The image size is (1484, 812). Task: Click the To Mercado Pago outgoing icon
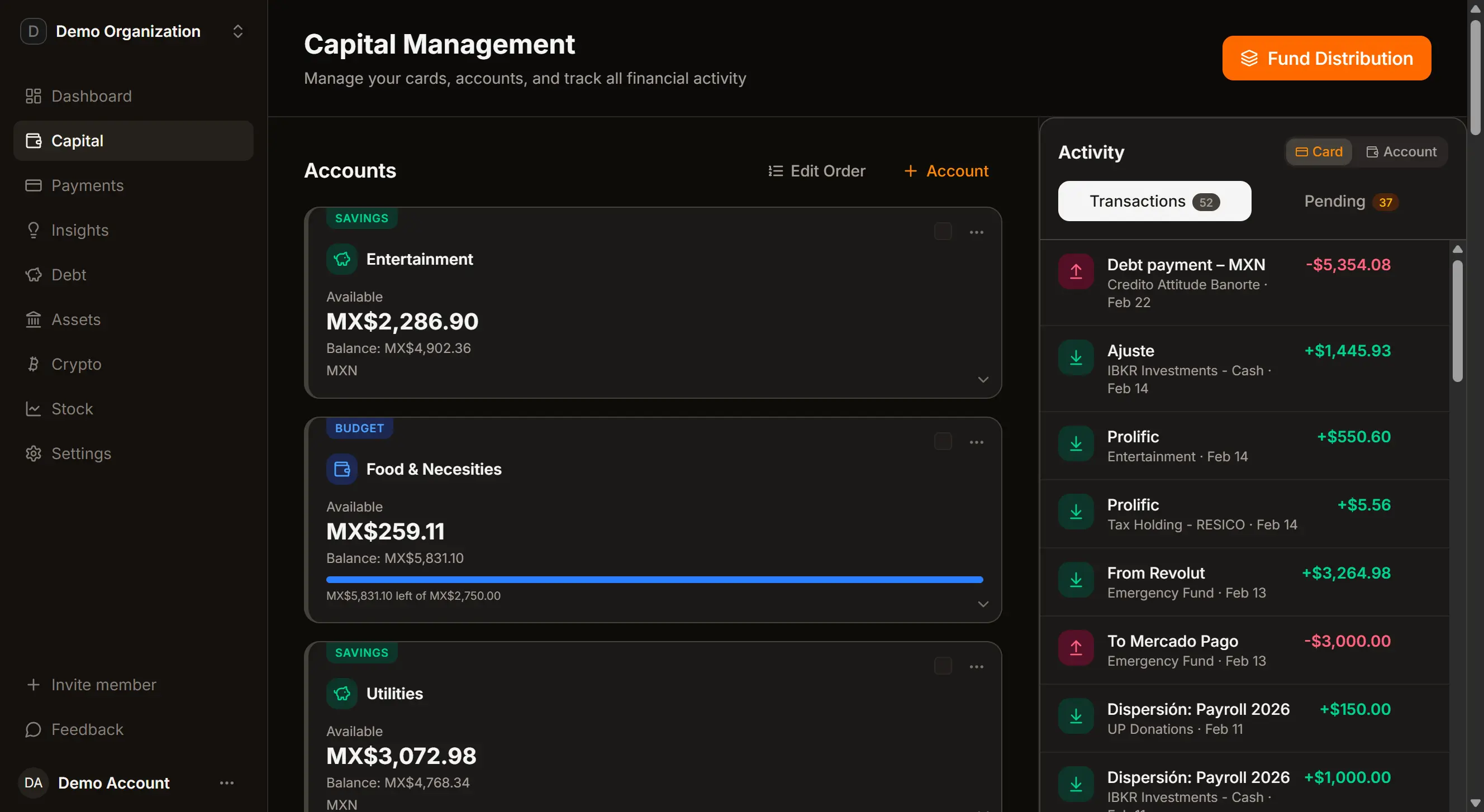[1076, 648]
